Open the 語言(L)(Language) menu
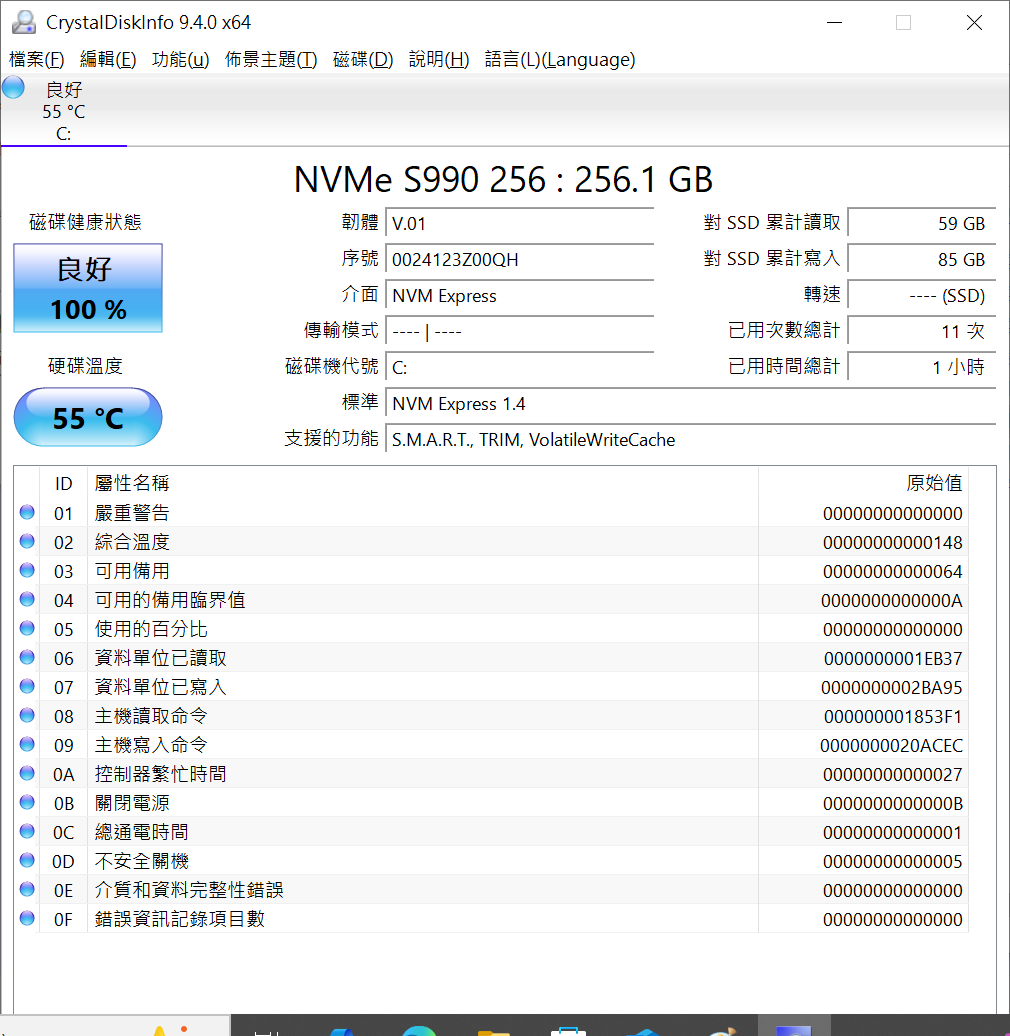Viewport: 1010px width, 1036px height. coord(559,59)
